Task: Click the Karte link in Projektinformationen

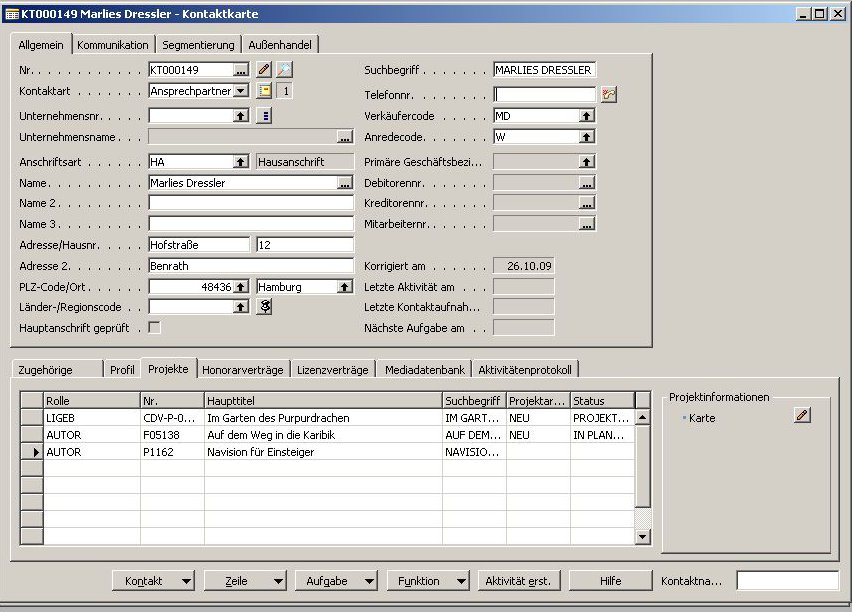Action: tap(701, 418)
